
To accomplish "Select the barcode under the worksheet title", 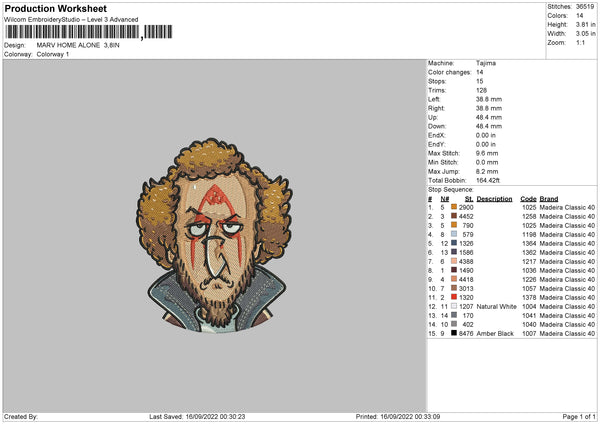I will (x=88, y=32).
